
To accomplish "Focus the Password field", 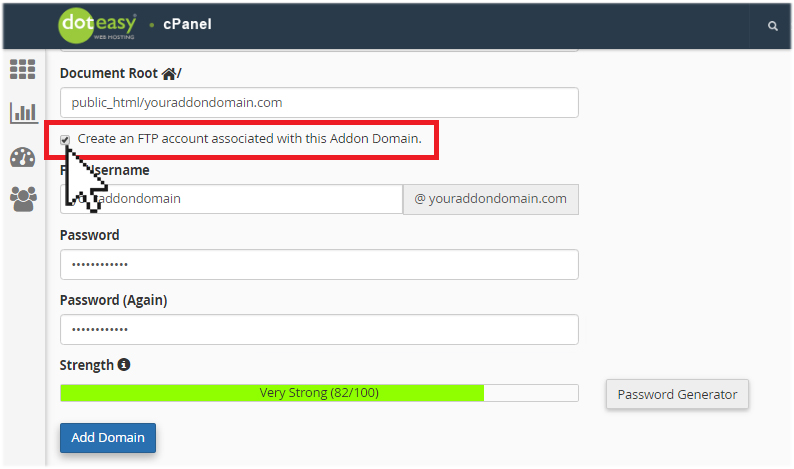I will click(x=319, y=264).
